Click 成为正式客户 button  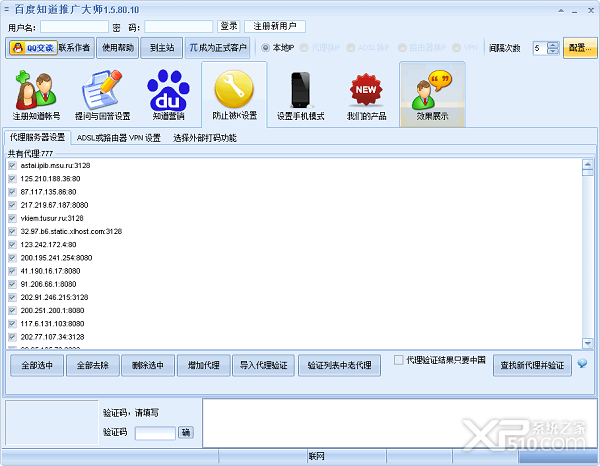click(218, 48)
